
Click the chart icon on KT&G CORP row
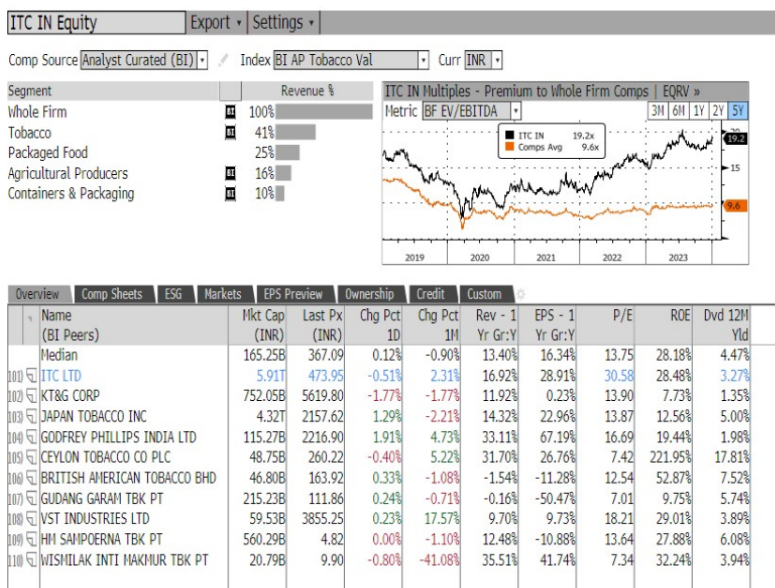[x=32, y=396]
